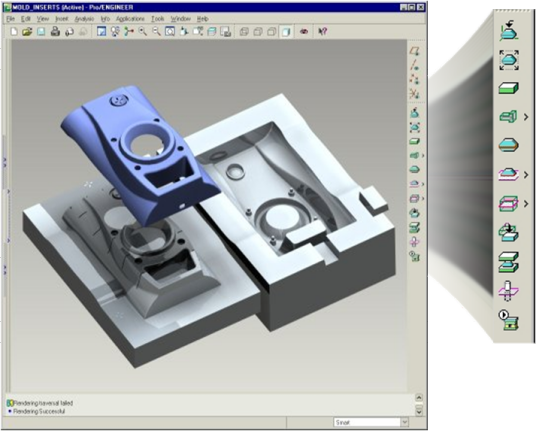The image size is (536, 431).
Task: Send the model as mail attachment
Action: (69, 32)
